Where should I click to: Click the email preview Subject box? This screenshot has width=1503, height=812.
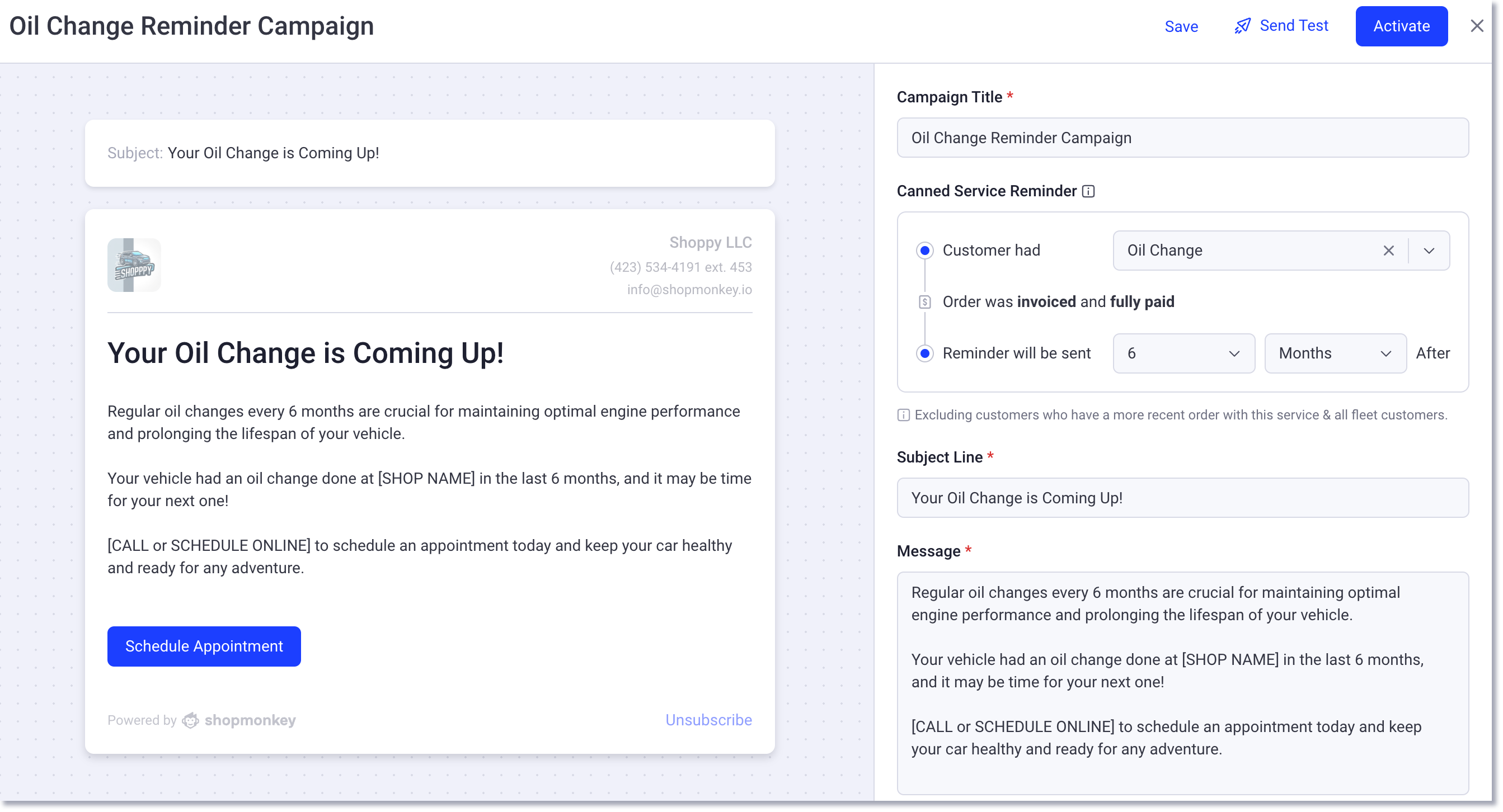429,153
